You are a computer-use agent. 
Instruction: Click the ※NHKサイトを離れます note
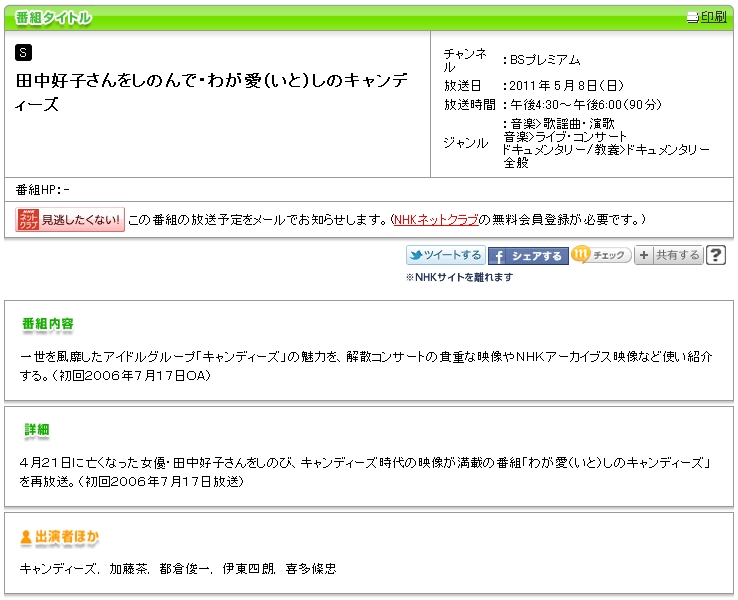point(459,277)
